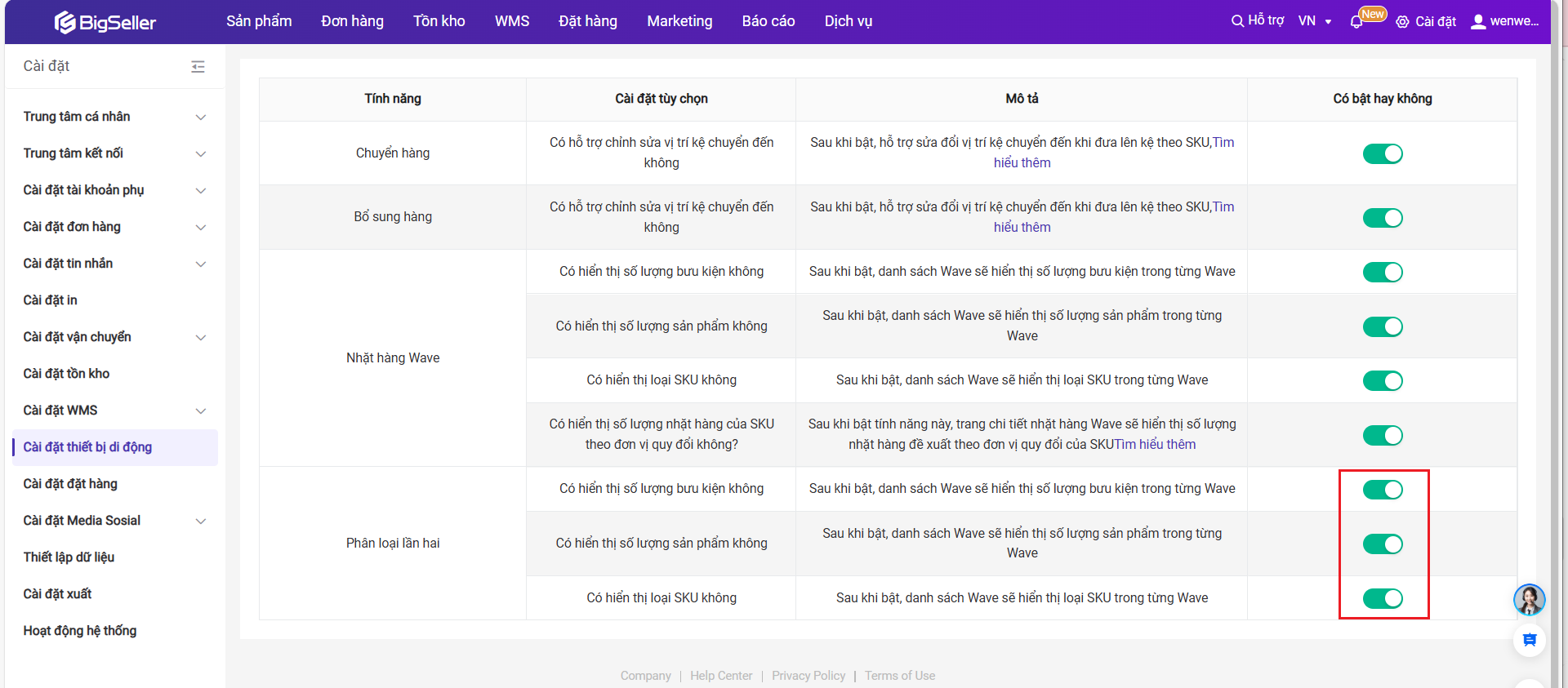This screenshot has height=688, width=1568.
Task: Open the Tồn kho menu
Action: [x=439, y=21]
